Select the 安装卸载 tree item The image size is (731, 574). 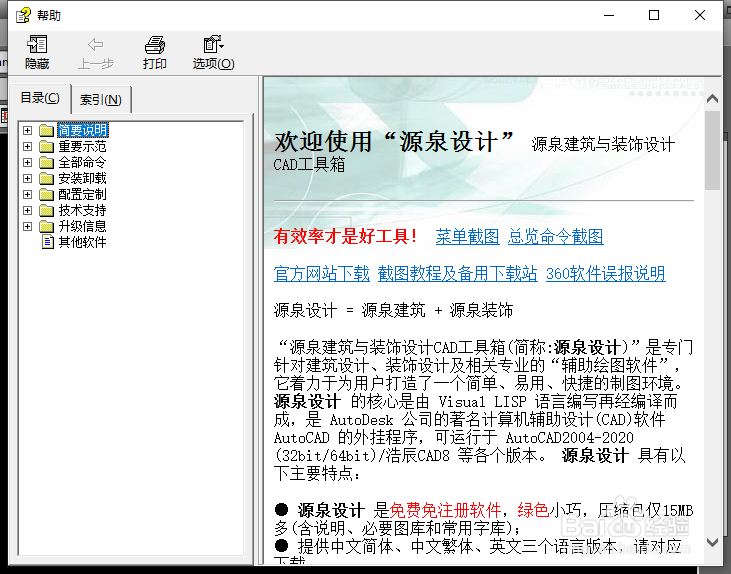click(83, 178)
